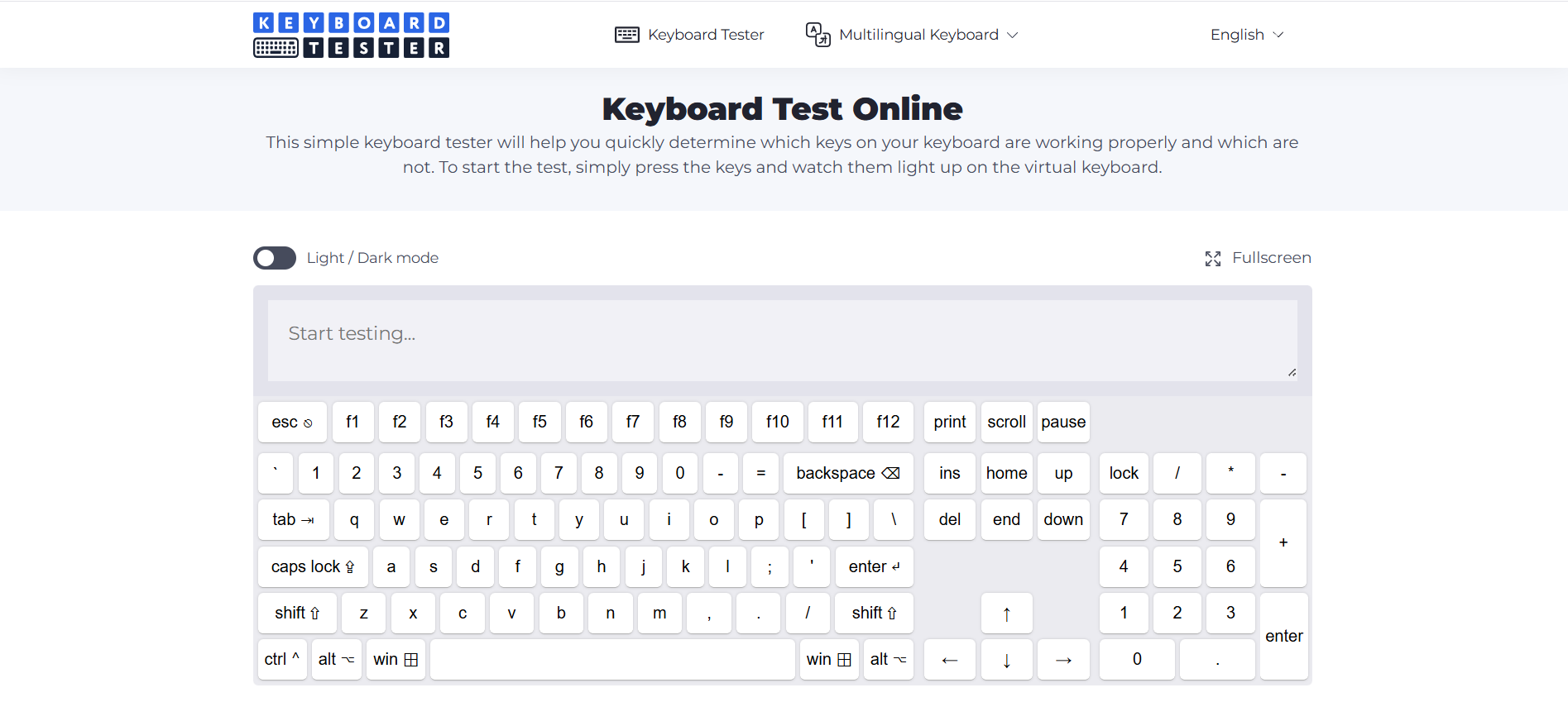Click the backslash key
The width and height of the screenshot is (1568, 702).
pyautogui.click(x=894, y=519)
